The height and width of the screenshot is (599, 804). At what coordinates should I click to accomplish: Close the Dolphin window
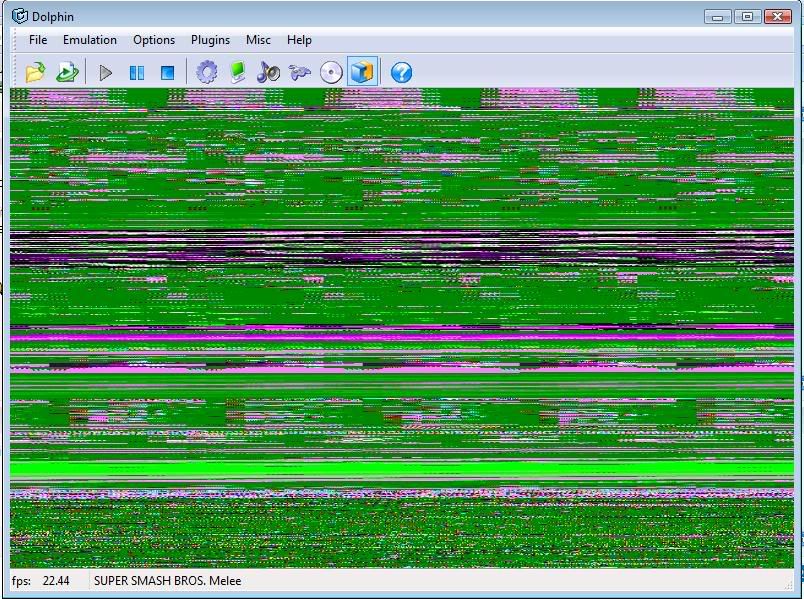pyautogui.click(x=777, y=17)
